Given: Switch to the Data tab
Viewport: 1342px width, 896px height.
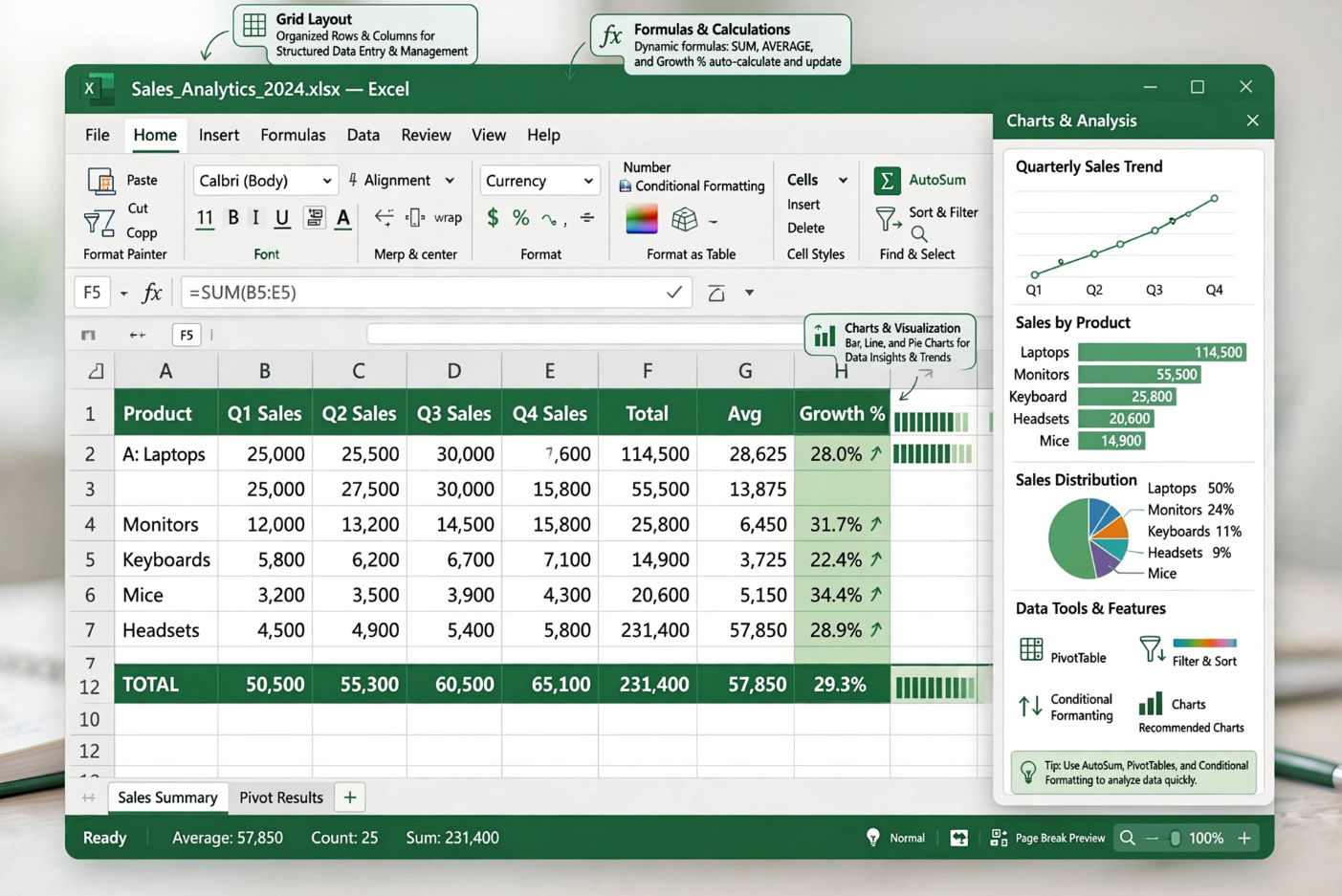Looking at the screenshot, I should [363, 135].
